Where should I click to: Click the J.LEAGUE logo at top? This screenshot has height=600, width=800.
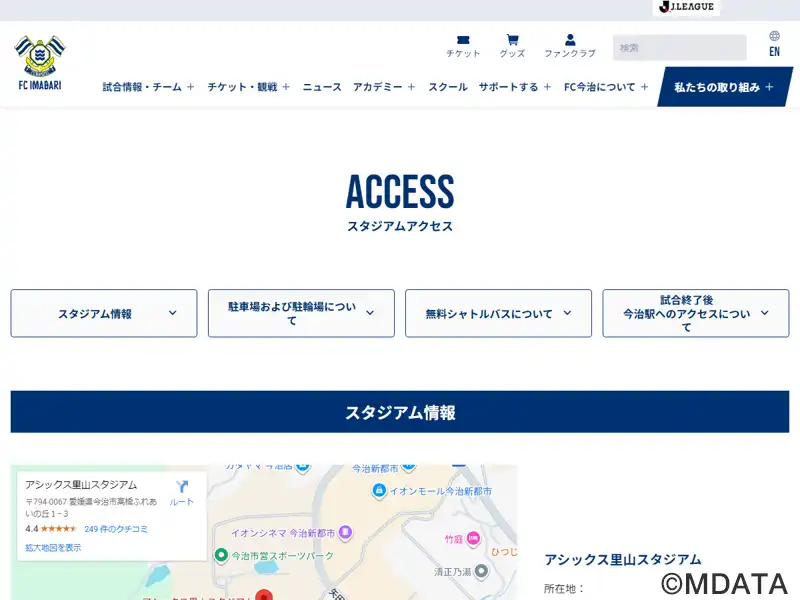pos(686,7)
